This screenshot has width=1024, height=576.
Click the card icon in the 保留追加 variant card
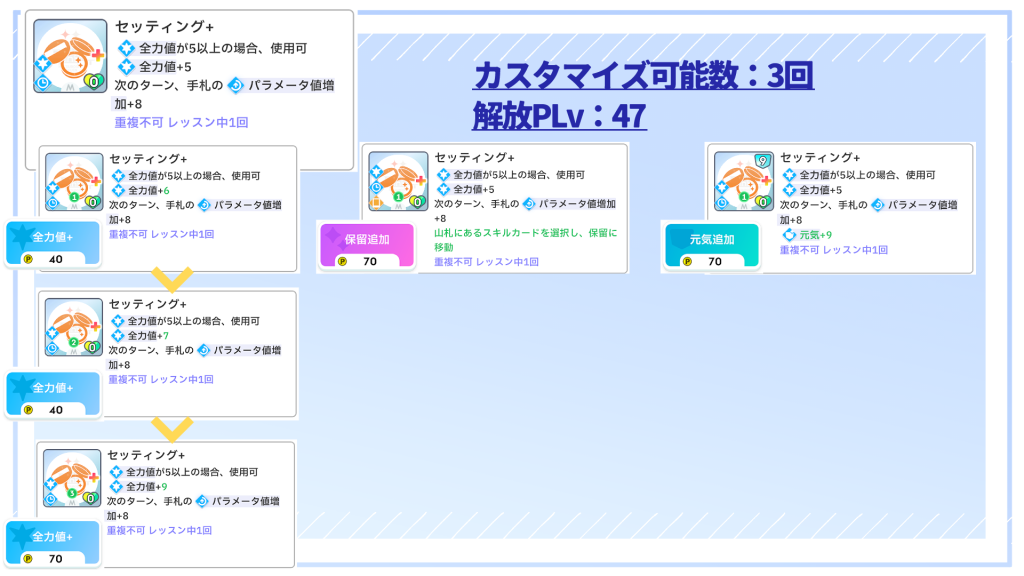coord(398,181)
